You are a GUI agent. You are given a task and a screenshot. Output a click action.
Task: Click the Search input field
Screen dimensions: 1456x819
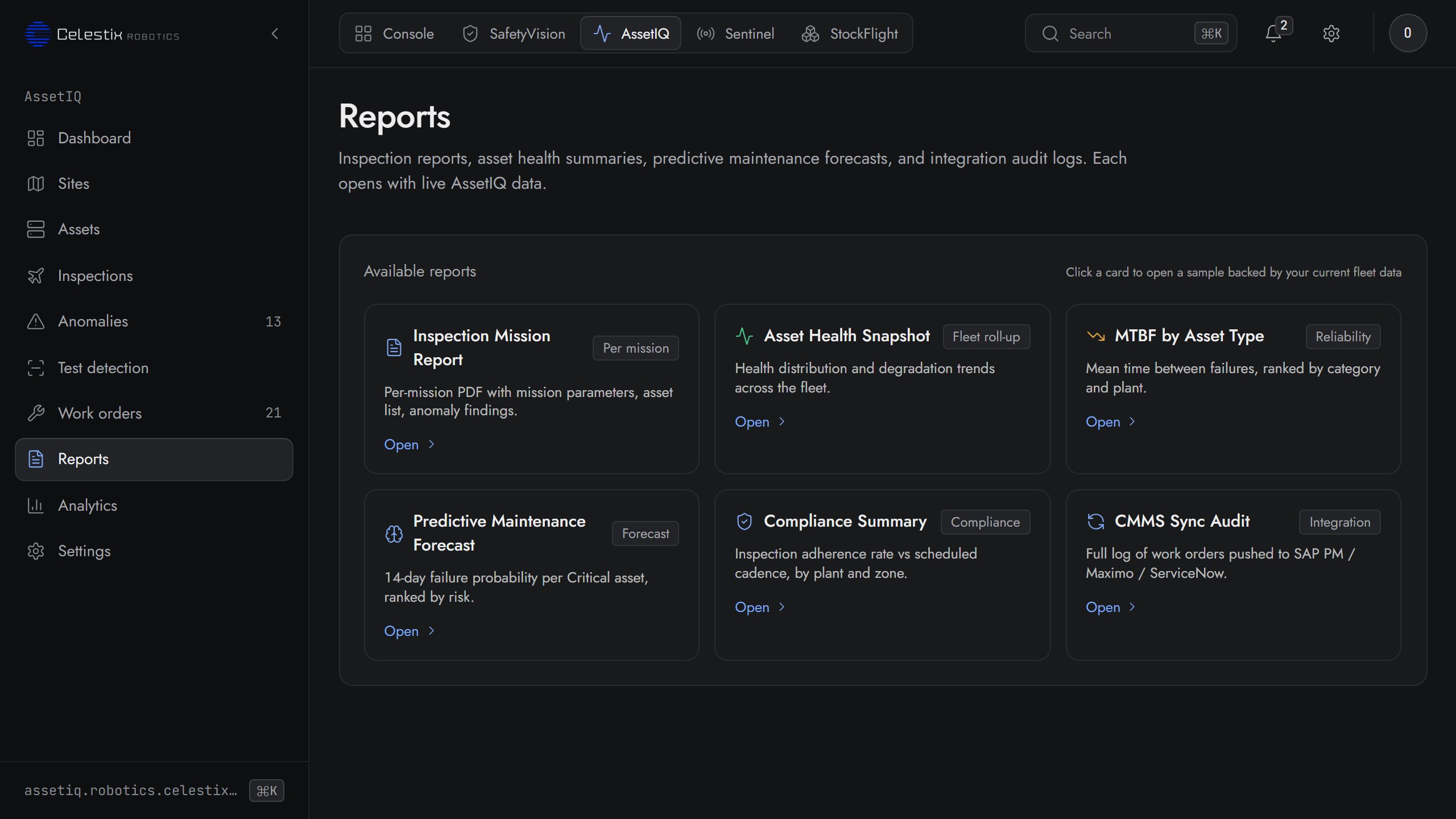point(1131,34)
